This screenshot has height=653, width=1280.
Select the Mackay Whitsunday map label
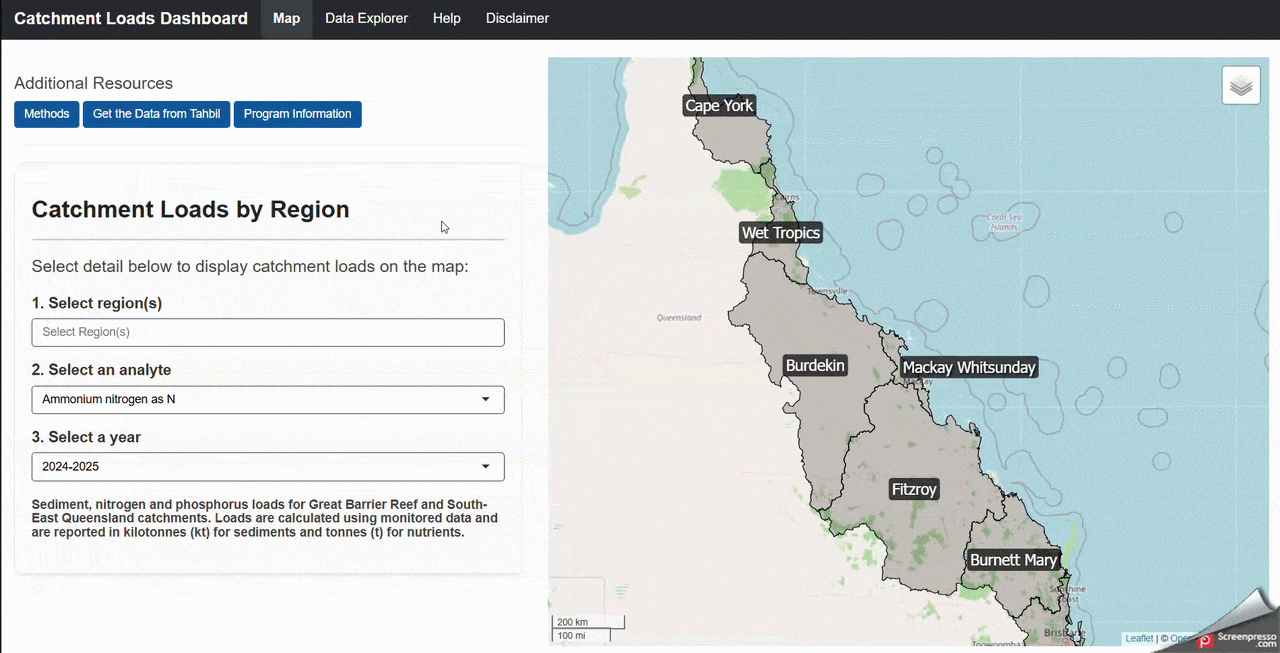click(969, 368)
